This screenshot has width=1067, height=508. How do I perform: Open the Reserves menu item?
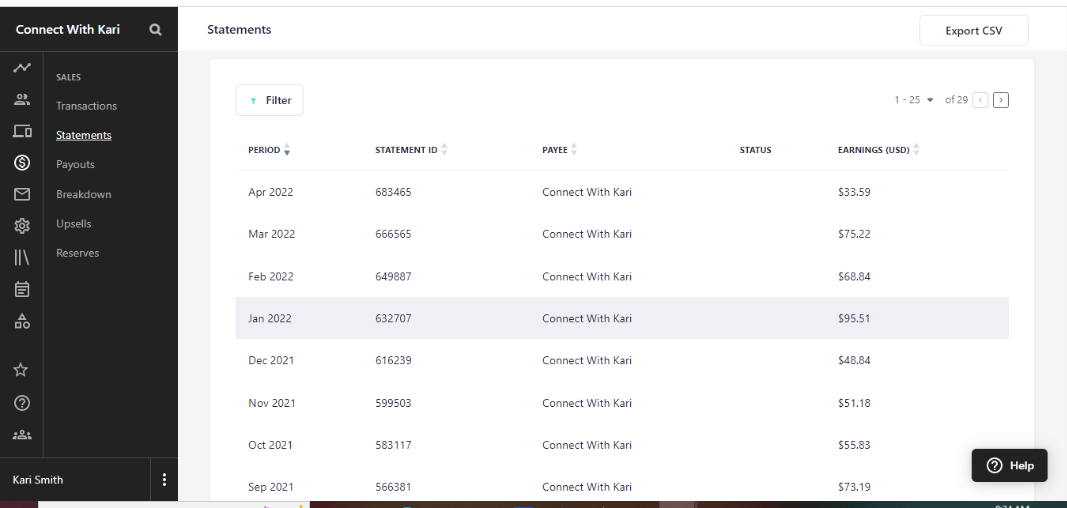click(78, 253)
